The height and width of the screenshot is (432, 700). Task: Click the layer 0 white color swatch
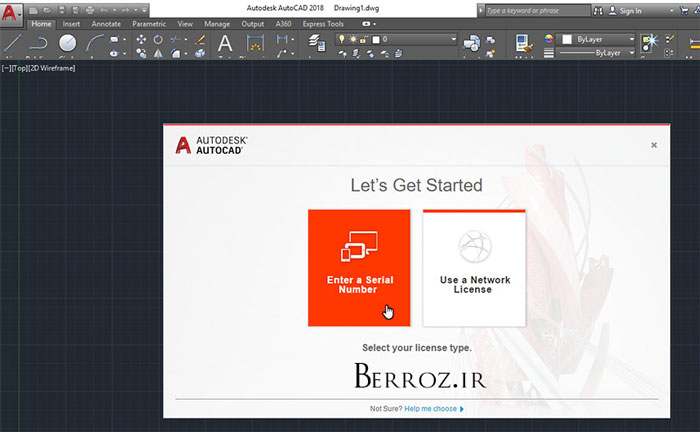(x=376, y=40)
